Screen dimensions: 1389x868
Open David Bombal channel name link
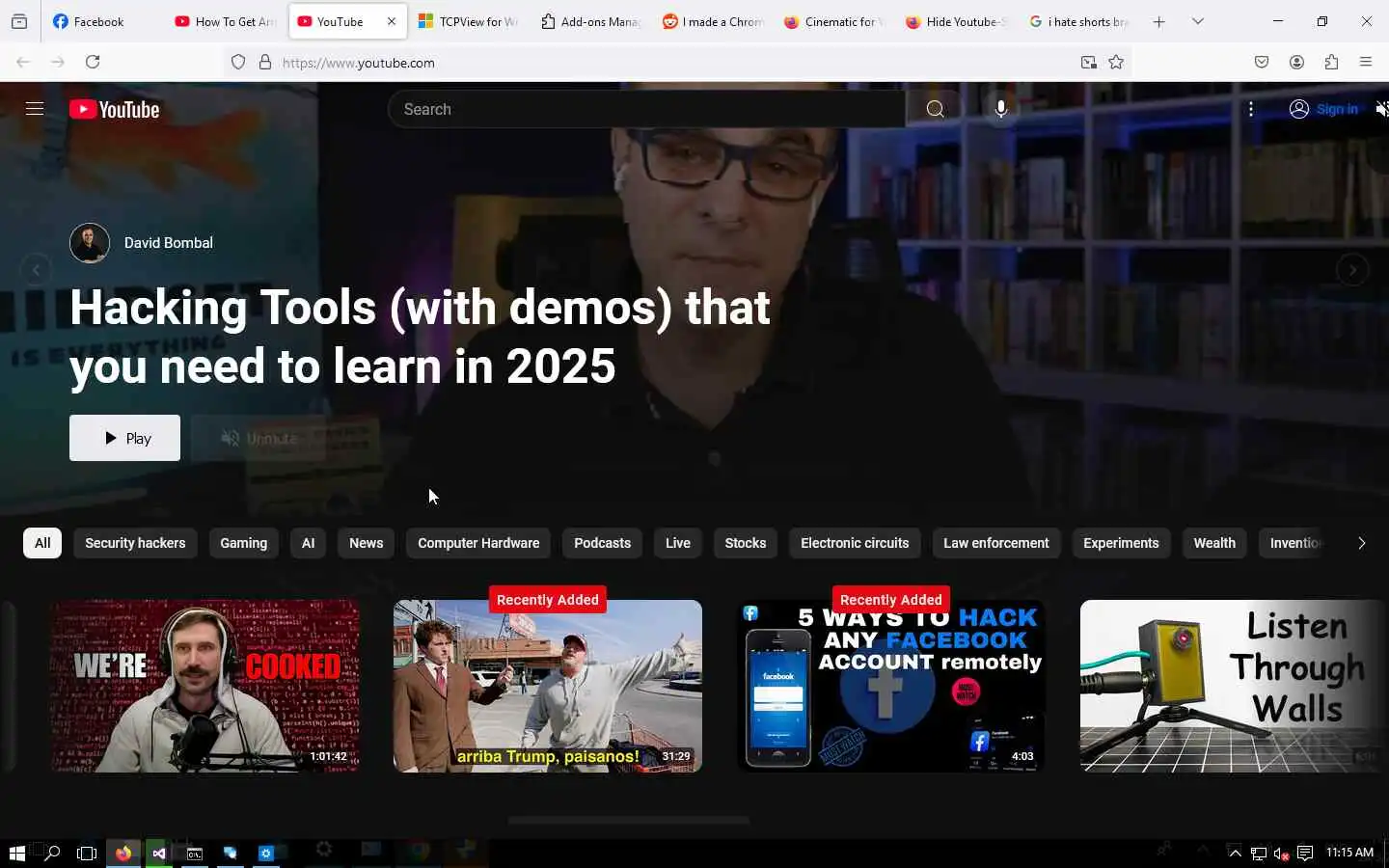[169, 243]
